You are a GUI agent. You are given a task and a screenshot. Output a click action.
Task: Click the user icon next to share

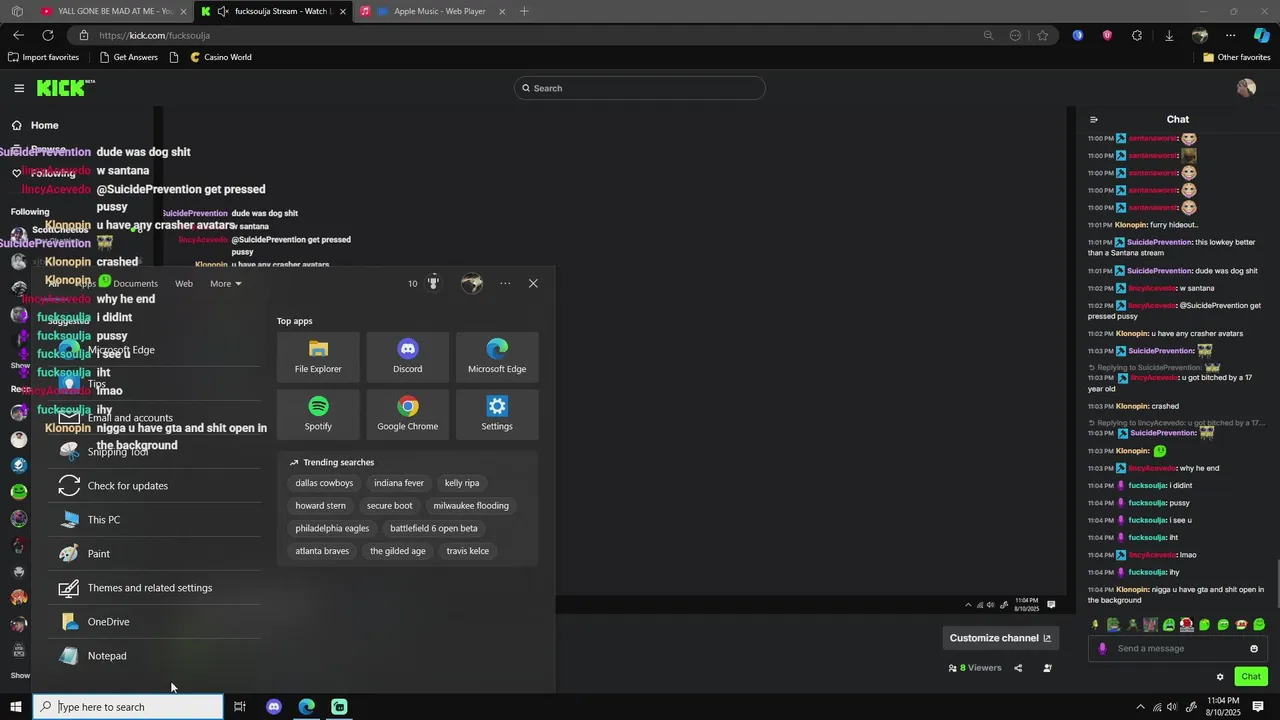1047,668
